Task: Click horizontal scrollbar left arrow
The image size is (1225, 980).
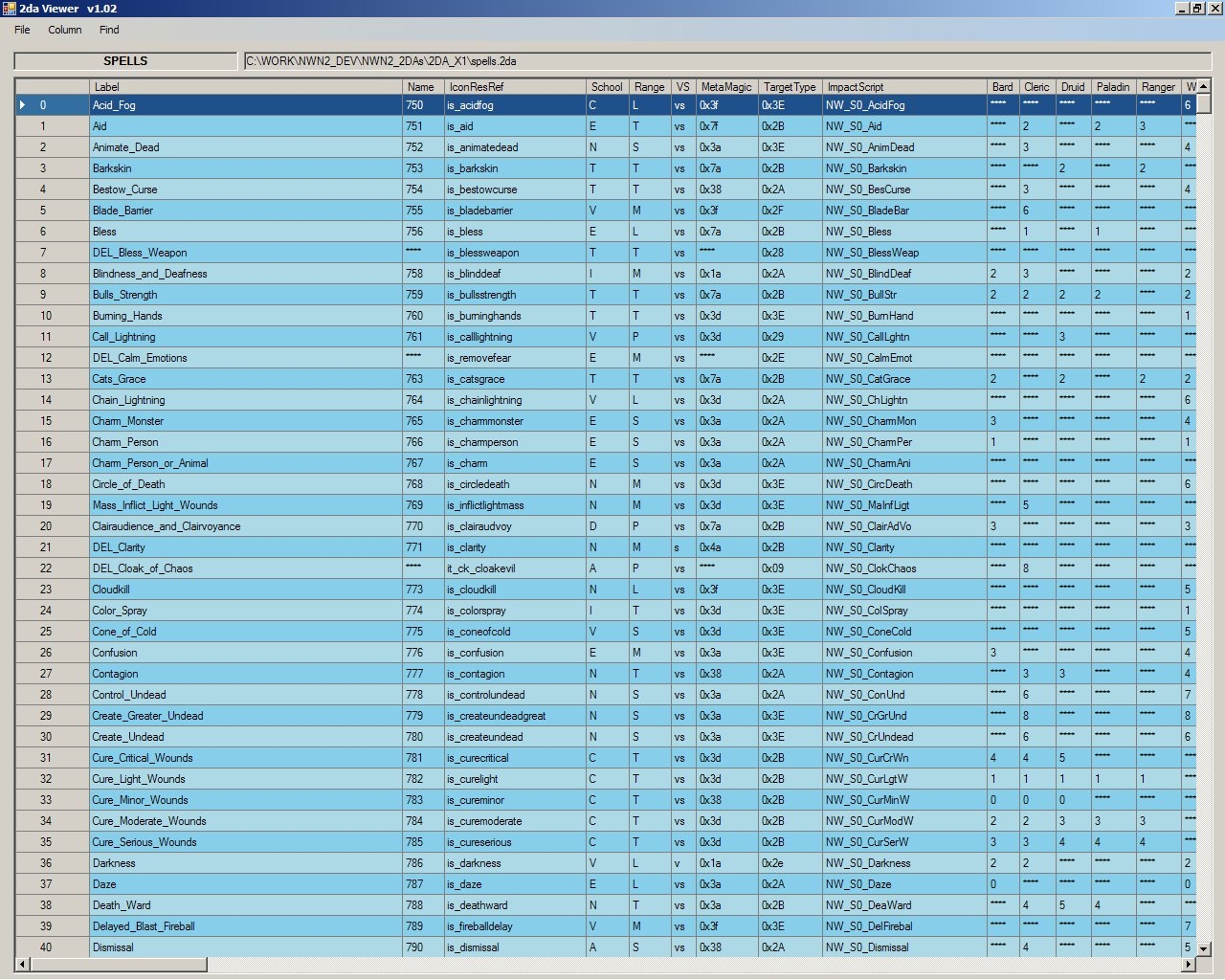Action: pos(22,964)
